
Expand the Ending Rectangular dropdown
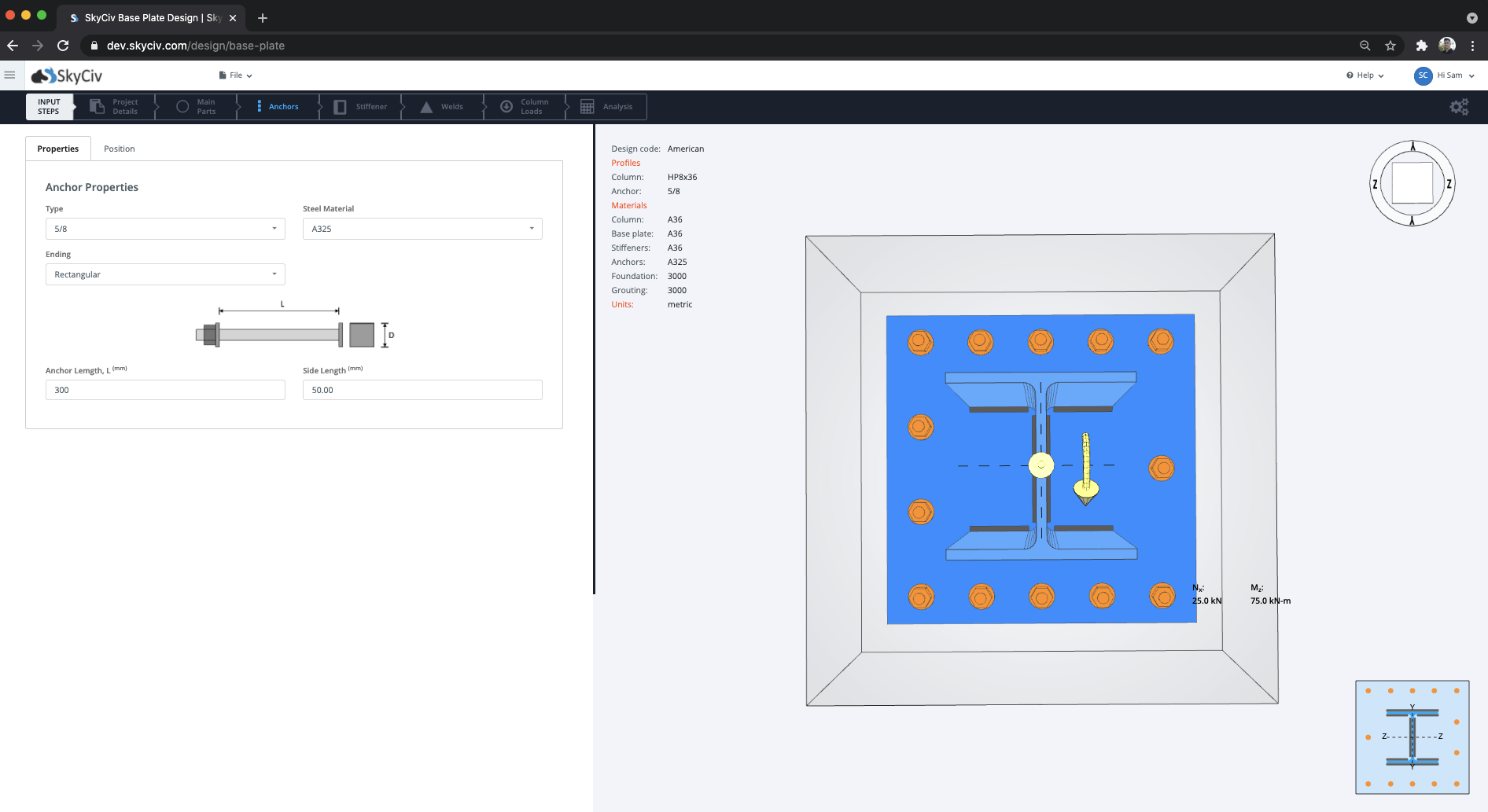164,274
